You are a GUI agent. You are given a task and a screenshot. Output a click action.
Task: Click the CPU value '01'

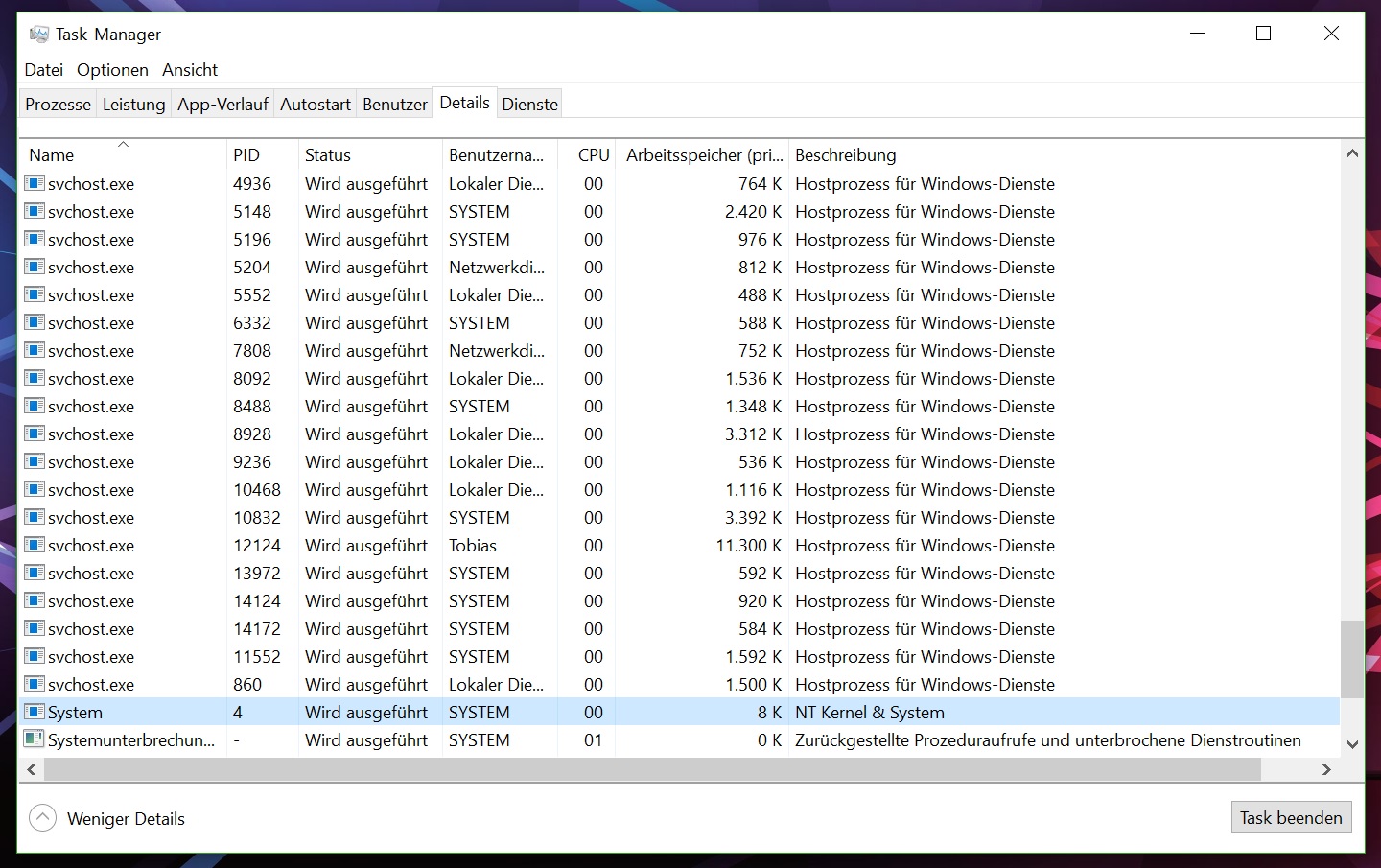[x=594, y=739]
